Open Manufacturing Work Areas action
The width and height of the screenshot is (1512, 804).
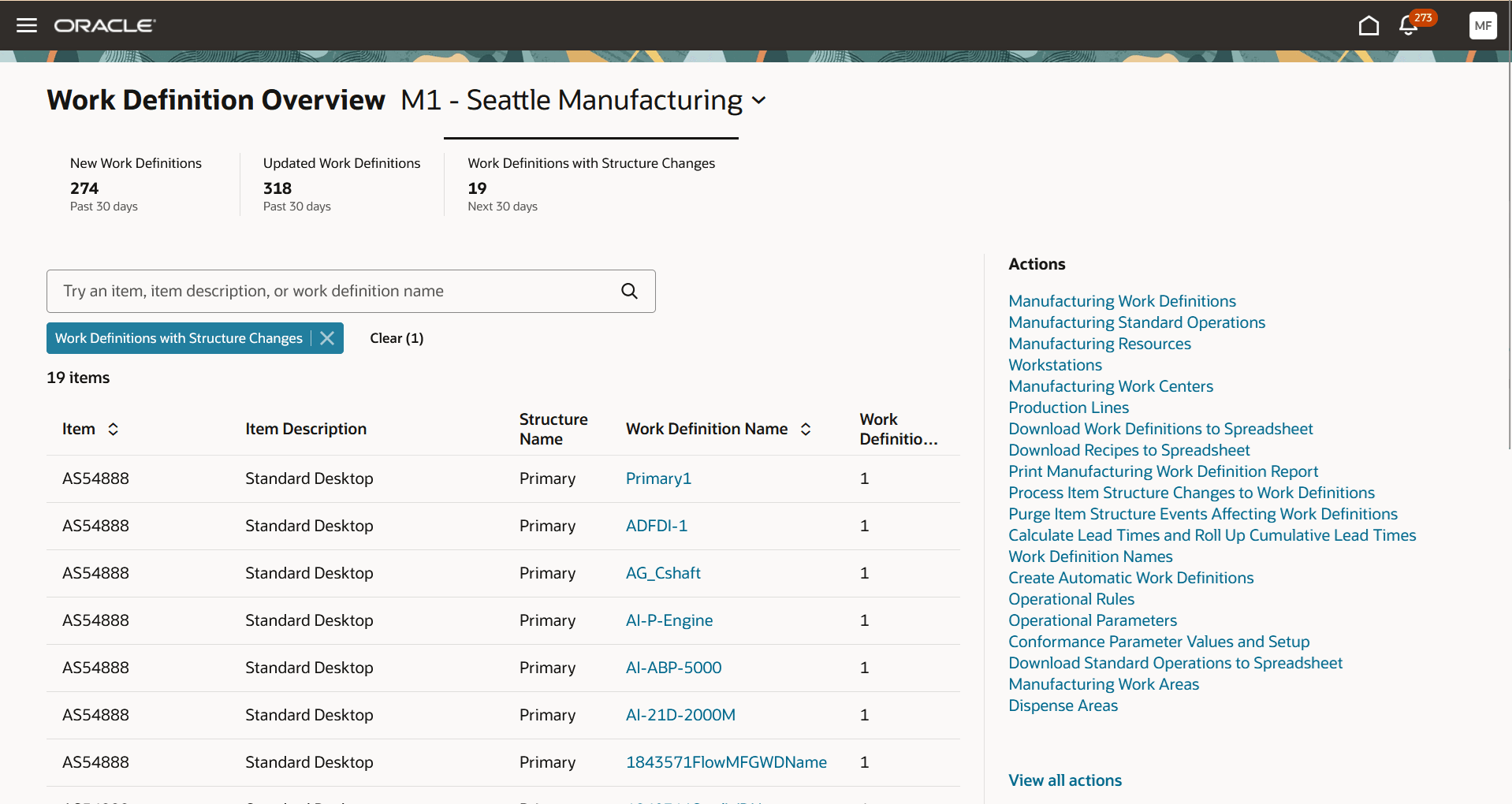click(1104, 684)
